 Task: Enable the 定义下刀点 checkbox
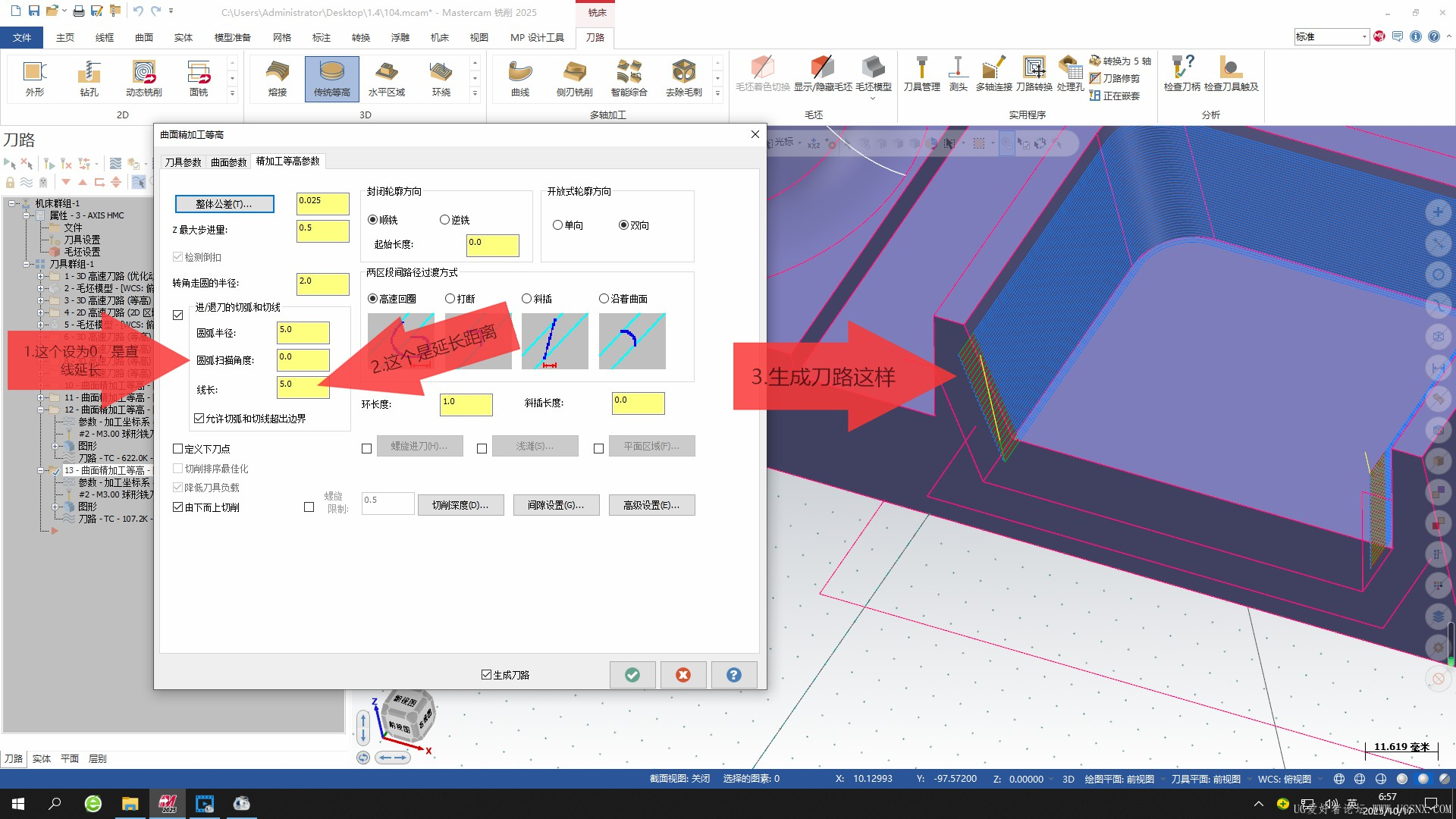[x=202, y=449]
